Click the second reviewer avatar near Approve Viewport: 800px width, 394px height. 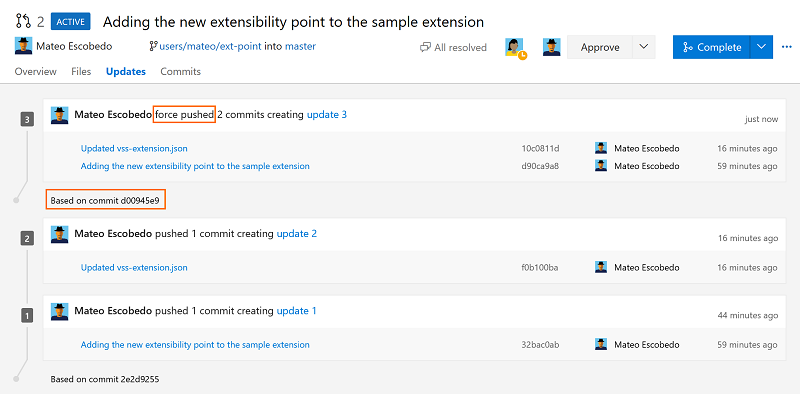pos(552,47)
